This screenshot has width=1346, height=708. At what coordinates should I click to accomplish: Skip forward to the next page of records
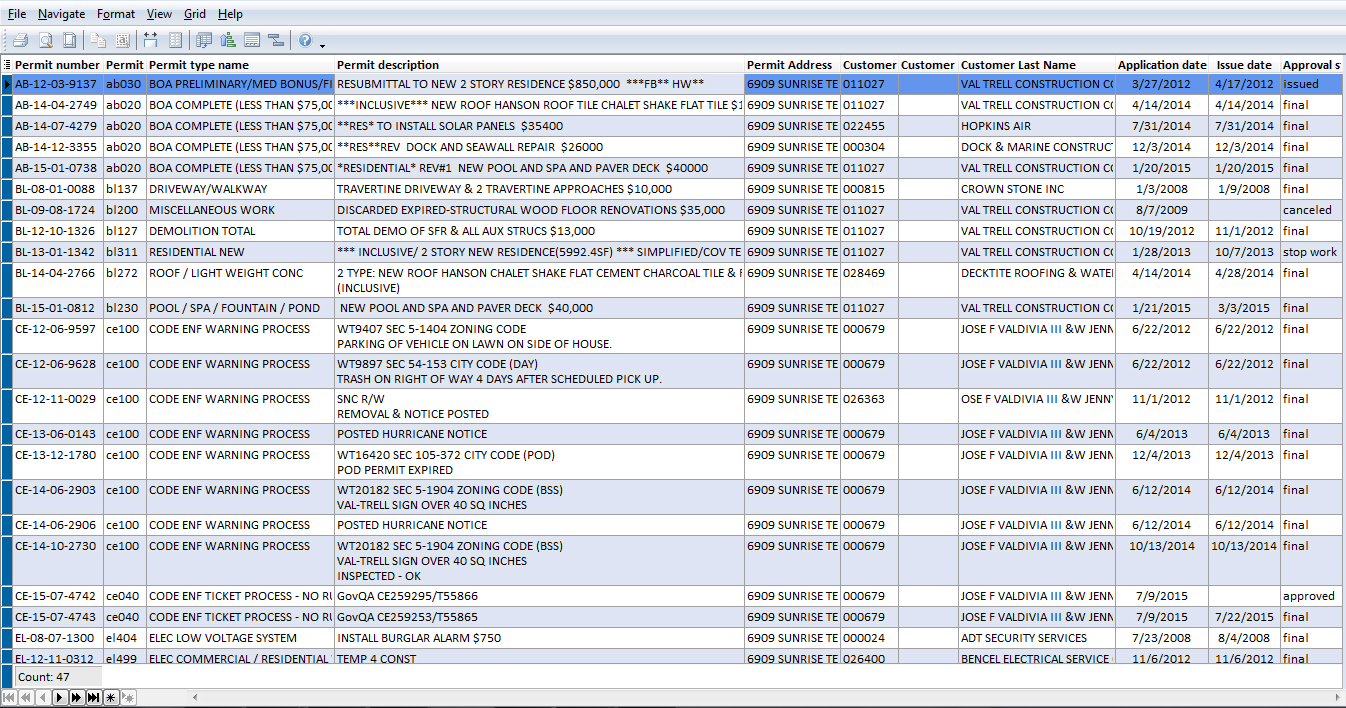pos(76,697)
